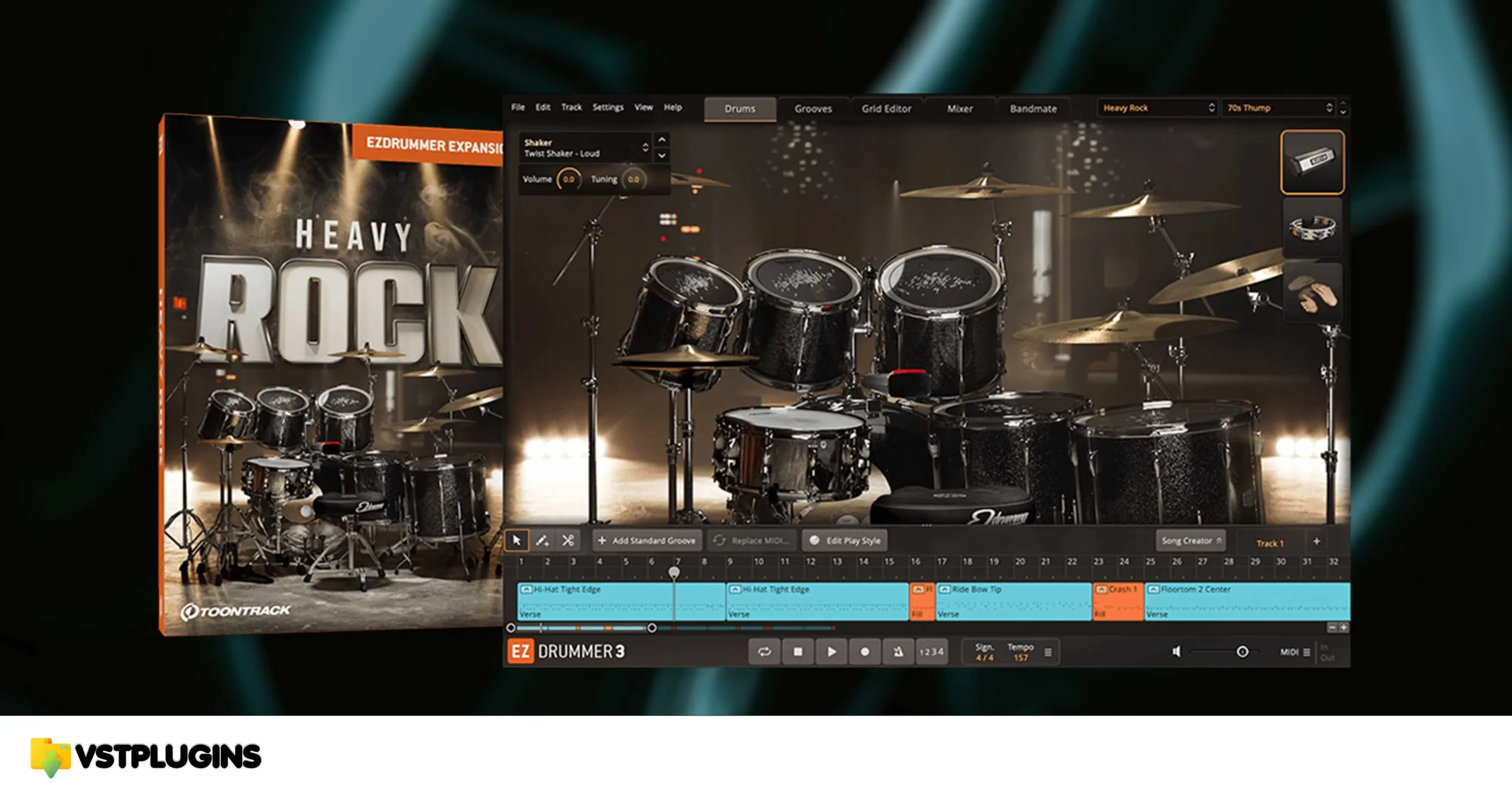The height and width of the screenshot is (801, 1512).
Task: Select the hand claps percussion thumbnail
Action: pos(1312,293)
